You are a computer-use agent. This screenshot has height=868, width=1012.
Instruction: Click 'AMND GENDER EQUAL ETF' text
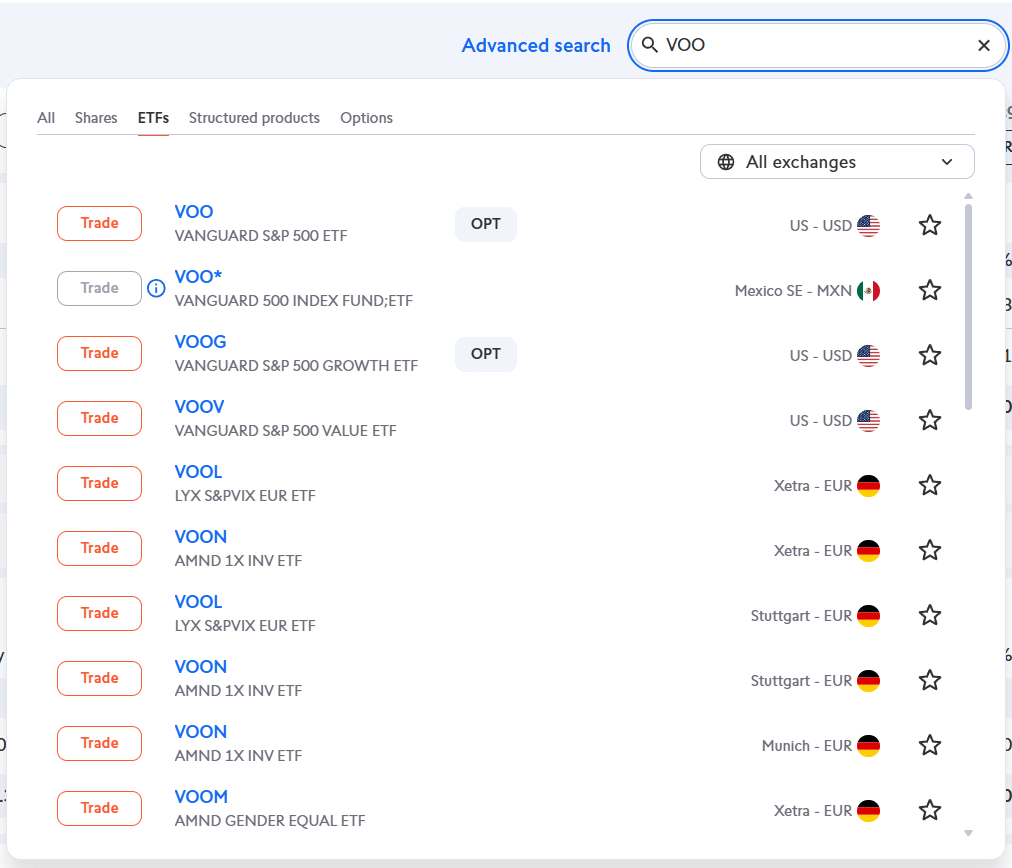tap(270, 820)
